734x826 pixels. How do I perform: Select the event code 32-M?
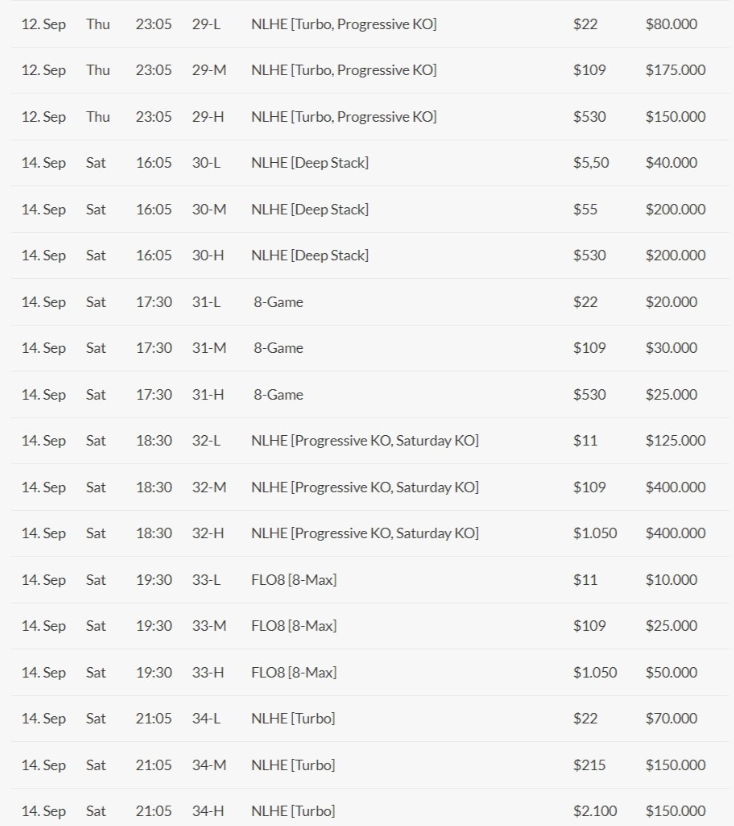tap(209, 487)
